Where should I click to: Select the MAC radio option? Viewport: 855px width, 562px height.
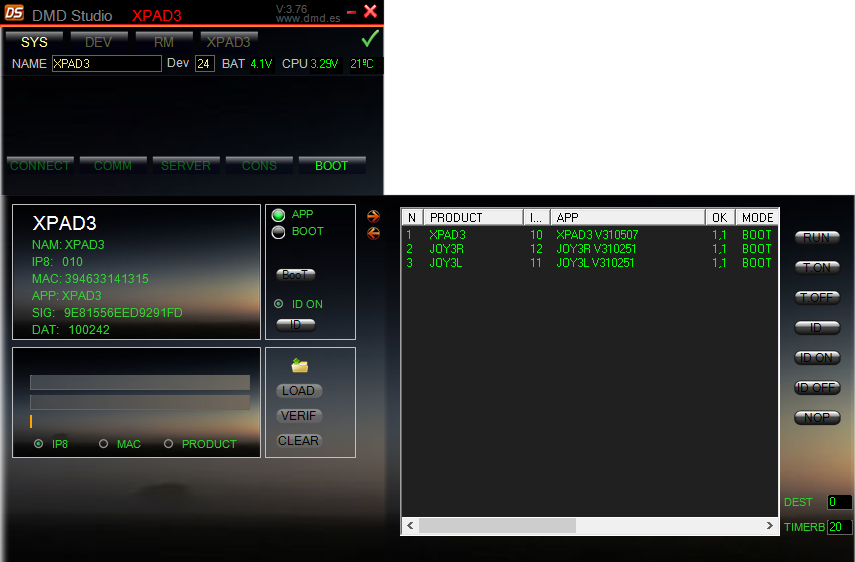[103, 444]
